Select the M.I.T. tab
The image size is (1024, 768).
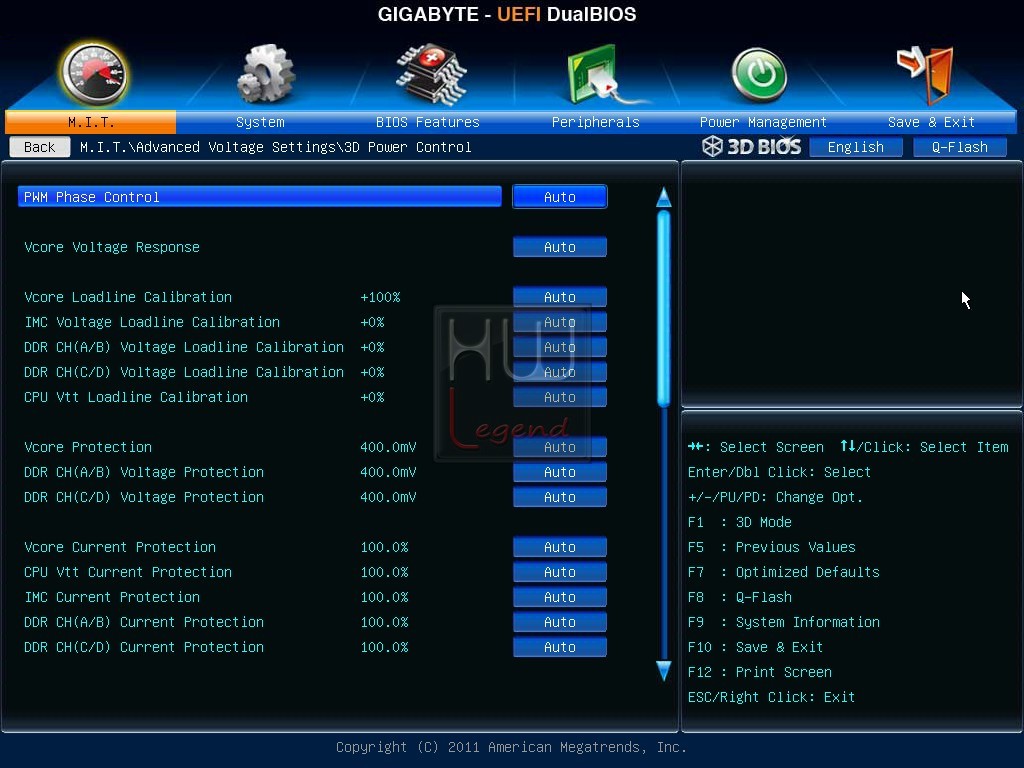click(x=91, y=122)
